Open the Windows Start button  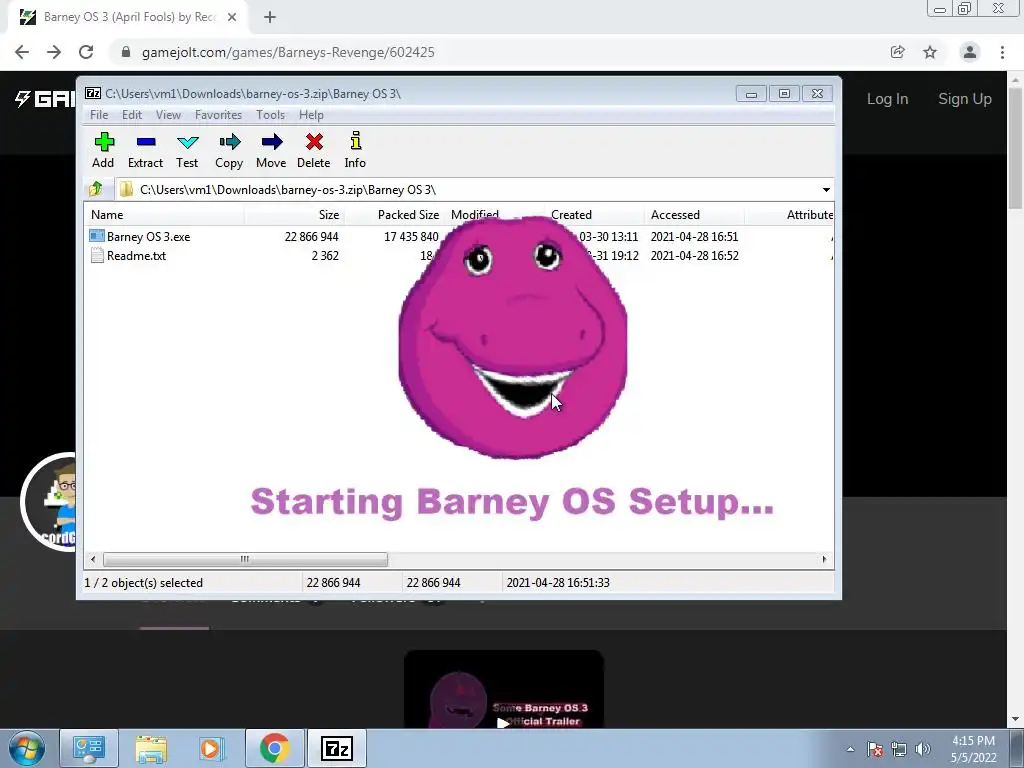pos(27,748)
